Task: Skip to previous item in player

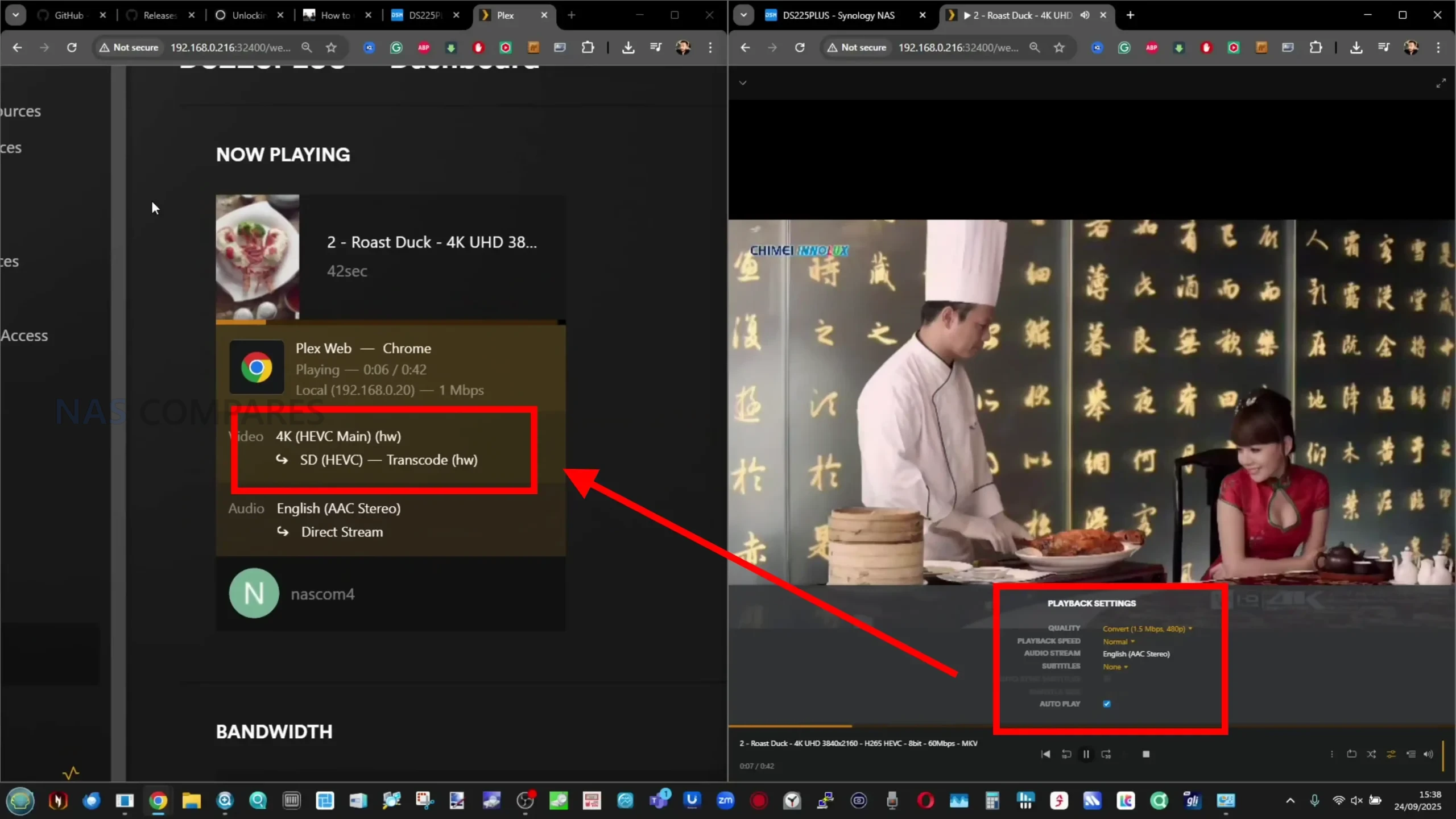Action: 1045,754
